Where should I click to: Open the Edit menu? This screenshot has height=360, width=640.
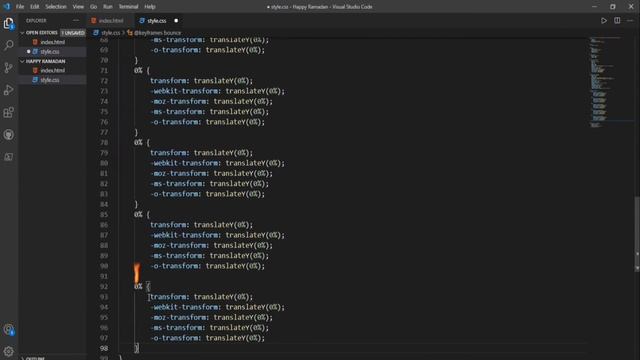pos(35,7)
